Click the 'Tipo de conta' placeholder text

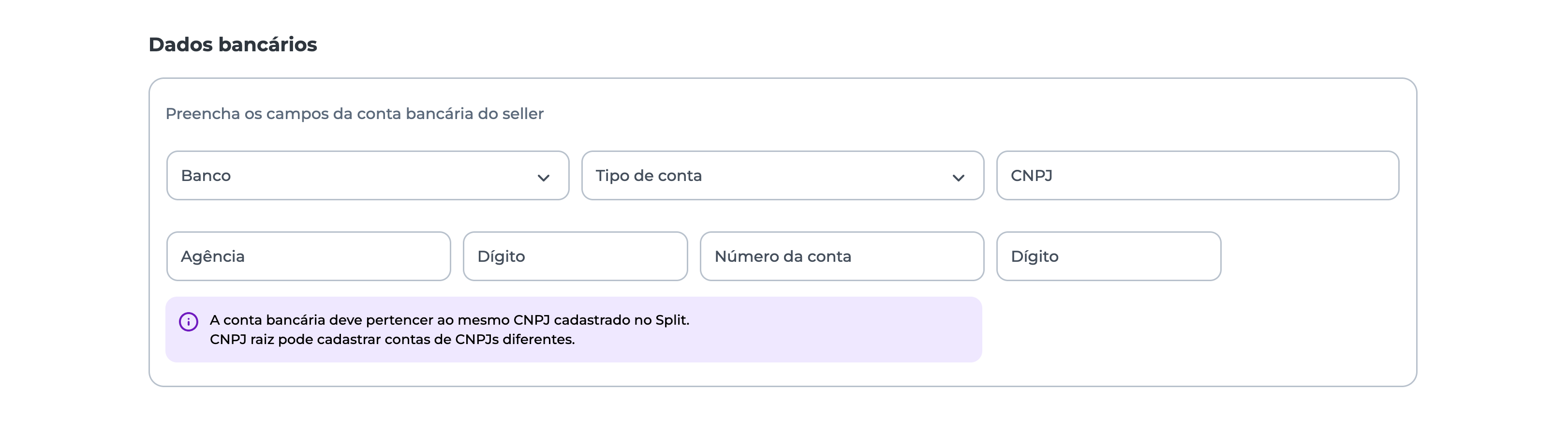[x=648, y=176]
